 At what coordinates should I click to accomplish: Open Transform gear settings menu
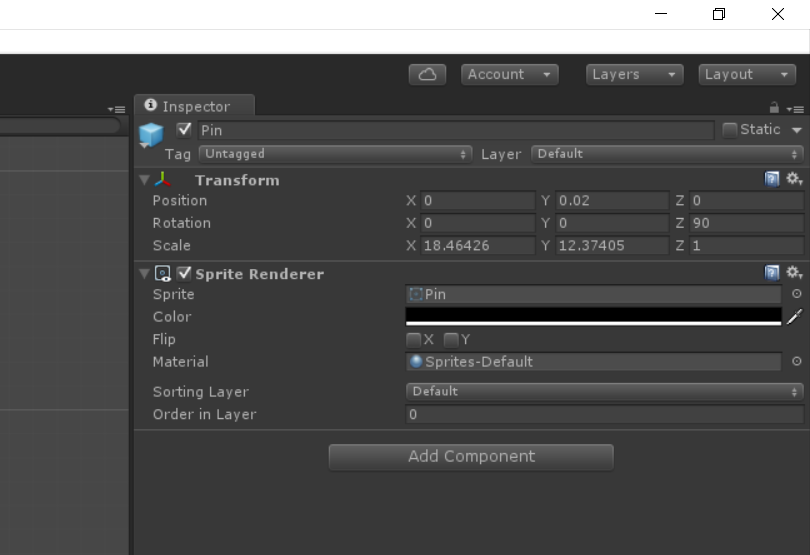(794, 179)
